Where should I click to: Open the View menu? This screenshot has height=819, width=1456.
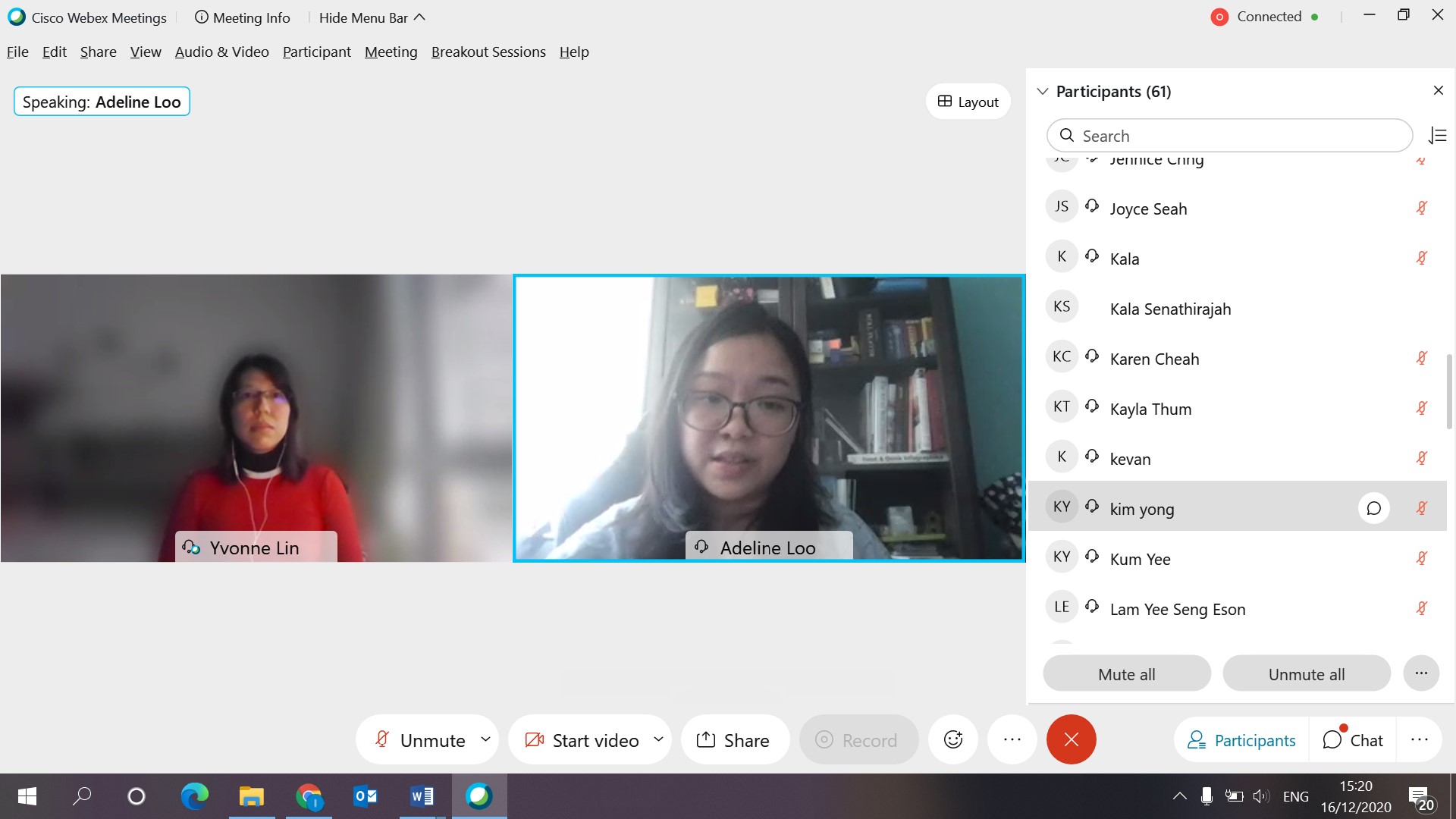146,52
